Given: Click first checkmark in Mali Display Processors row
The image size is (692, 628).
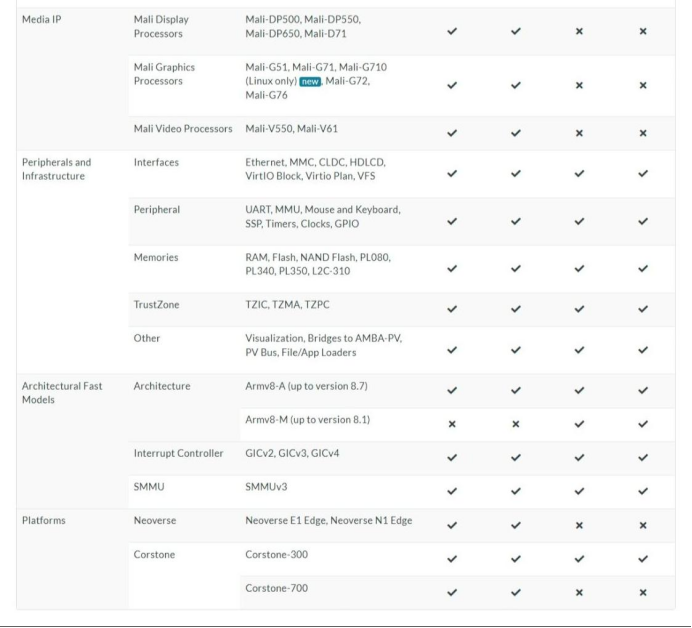Looking at the screenshot, I should tap(454, 32).
